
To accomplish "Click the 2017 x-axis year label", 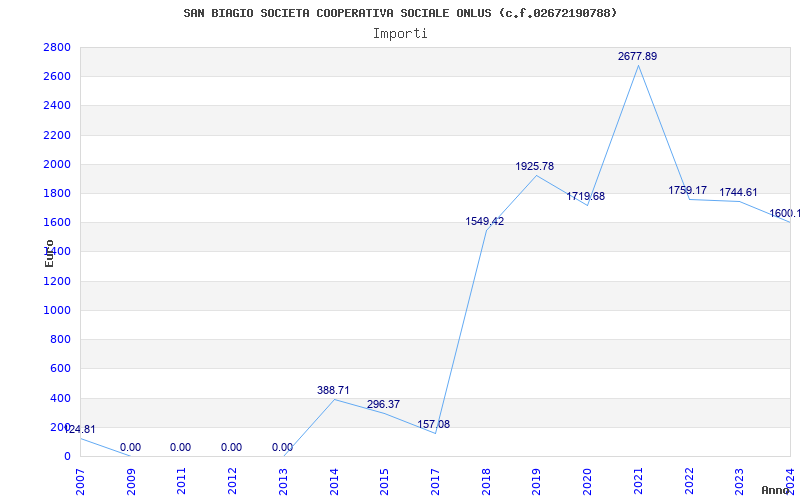I will [435, 482].
